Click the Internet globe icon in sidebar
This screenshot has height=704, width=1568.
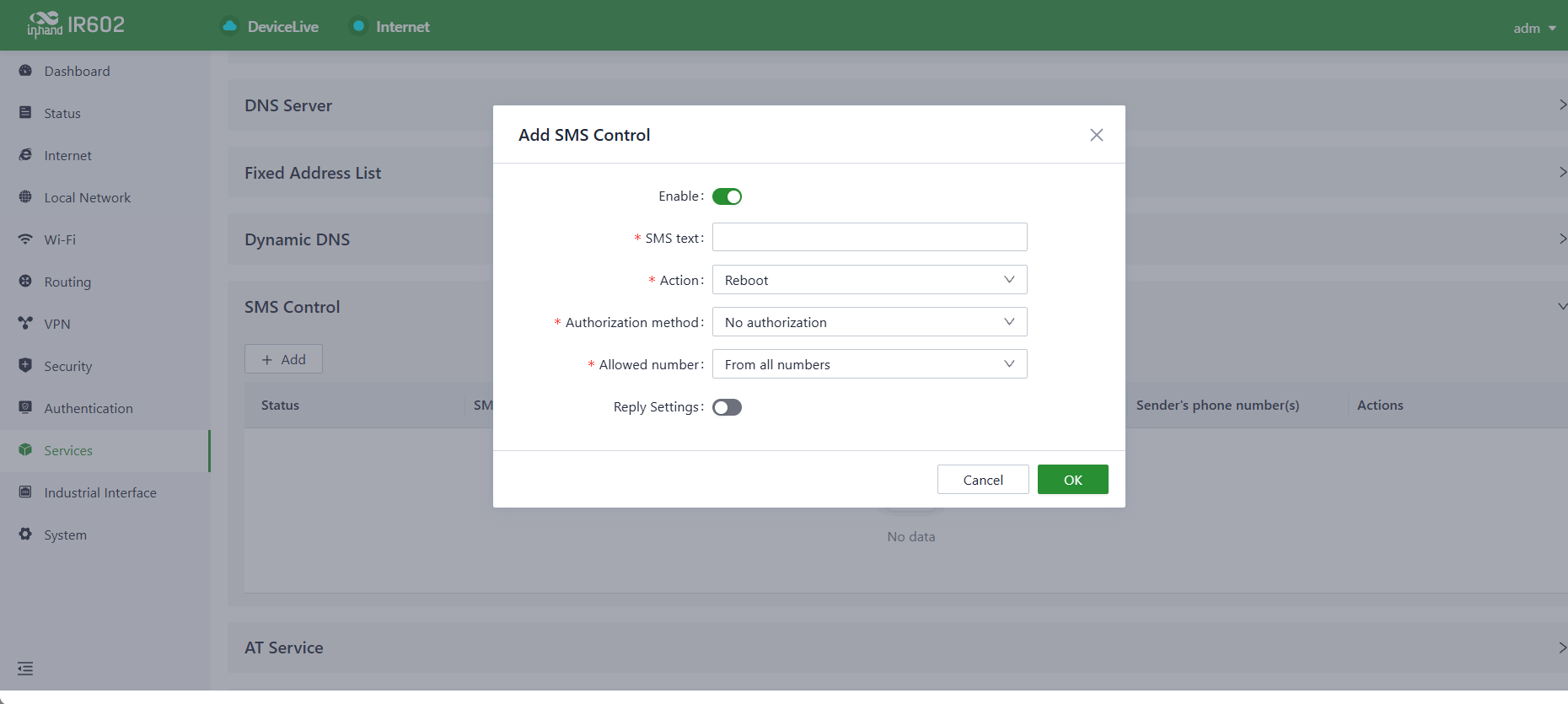(25, 155)
